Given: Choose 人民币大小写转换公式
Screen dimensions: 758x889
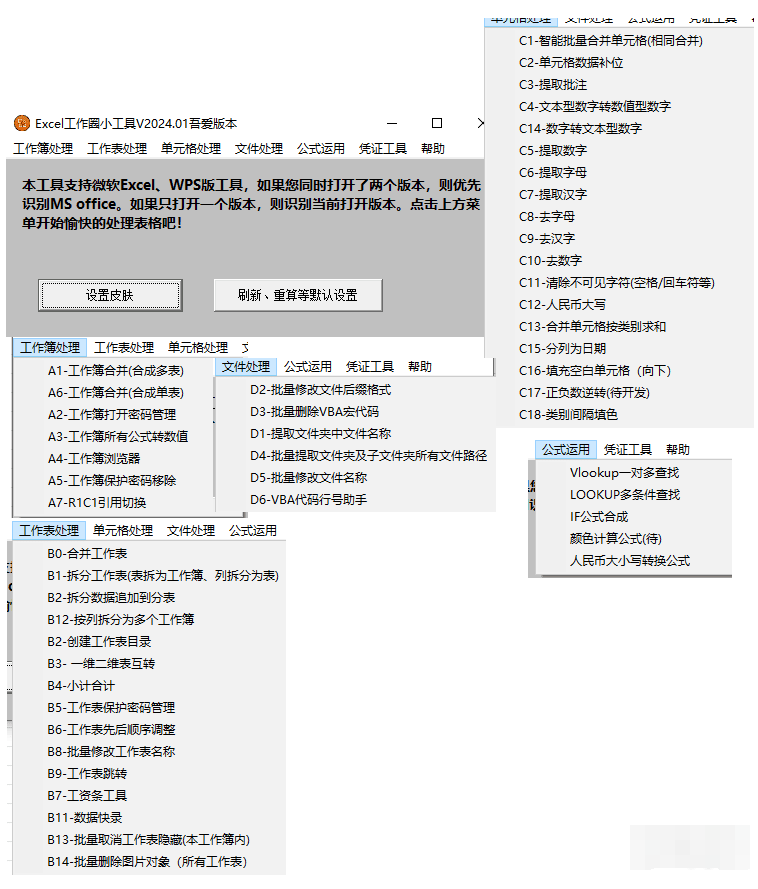Looking at the screenshot, I should point(630,561).
